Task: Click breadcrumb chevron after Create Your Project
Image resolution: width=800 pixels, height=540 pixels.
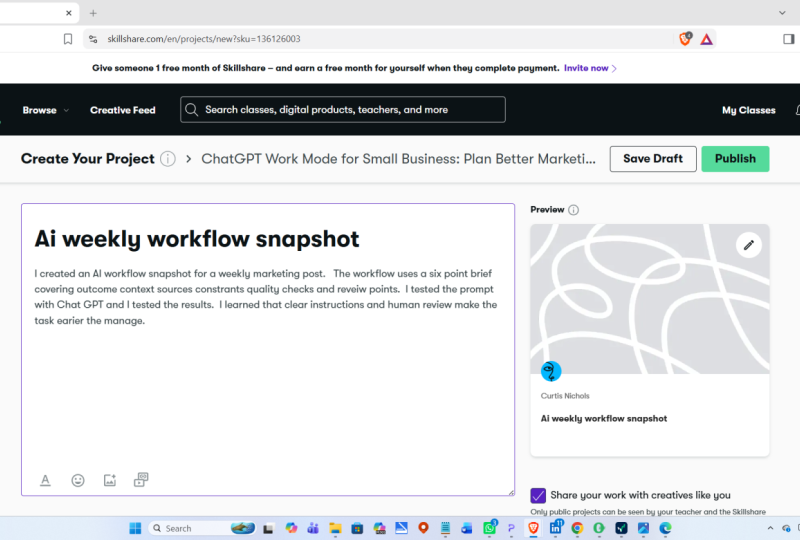Action: tap(189, 159)
